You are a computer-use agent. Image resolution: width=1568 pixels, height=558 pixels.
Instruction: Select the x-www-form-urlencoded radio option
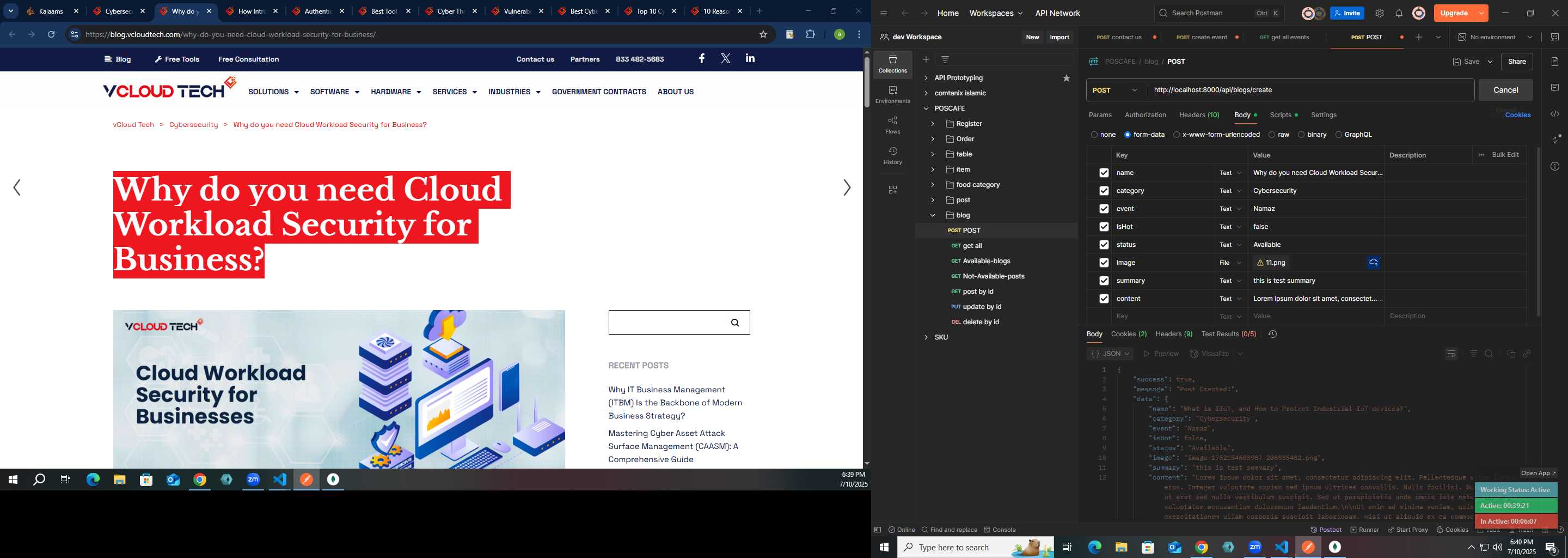click(x=1176, y=135)
